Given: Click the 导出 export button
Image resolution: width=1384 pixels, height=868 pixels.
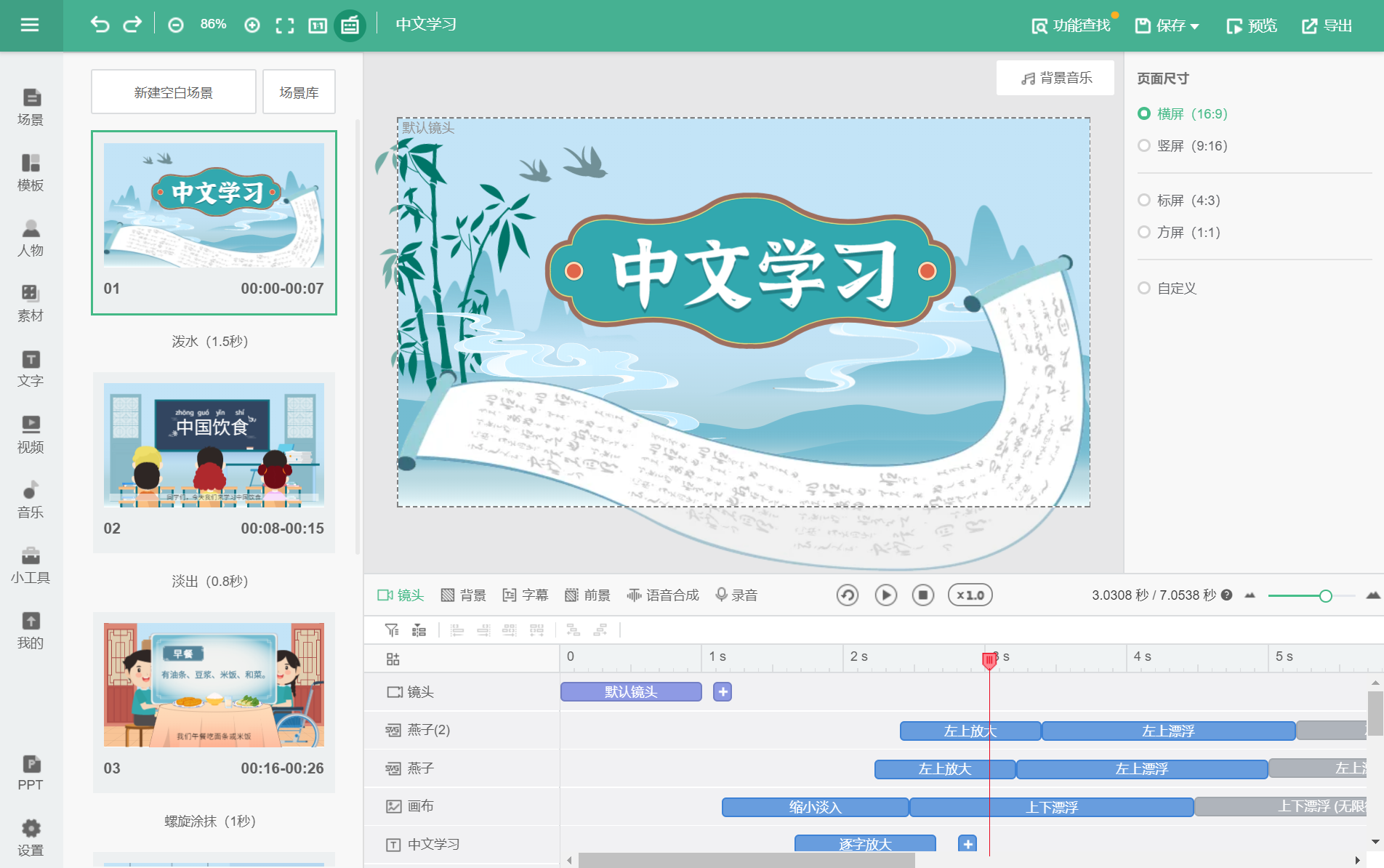Looking at the screenshot, I should click(1327, 26).
